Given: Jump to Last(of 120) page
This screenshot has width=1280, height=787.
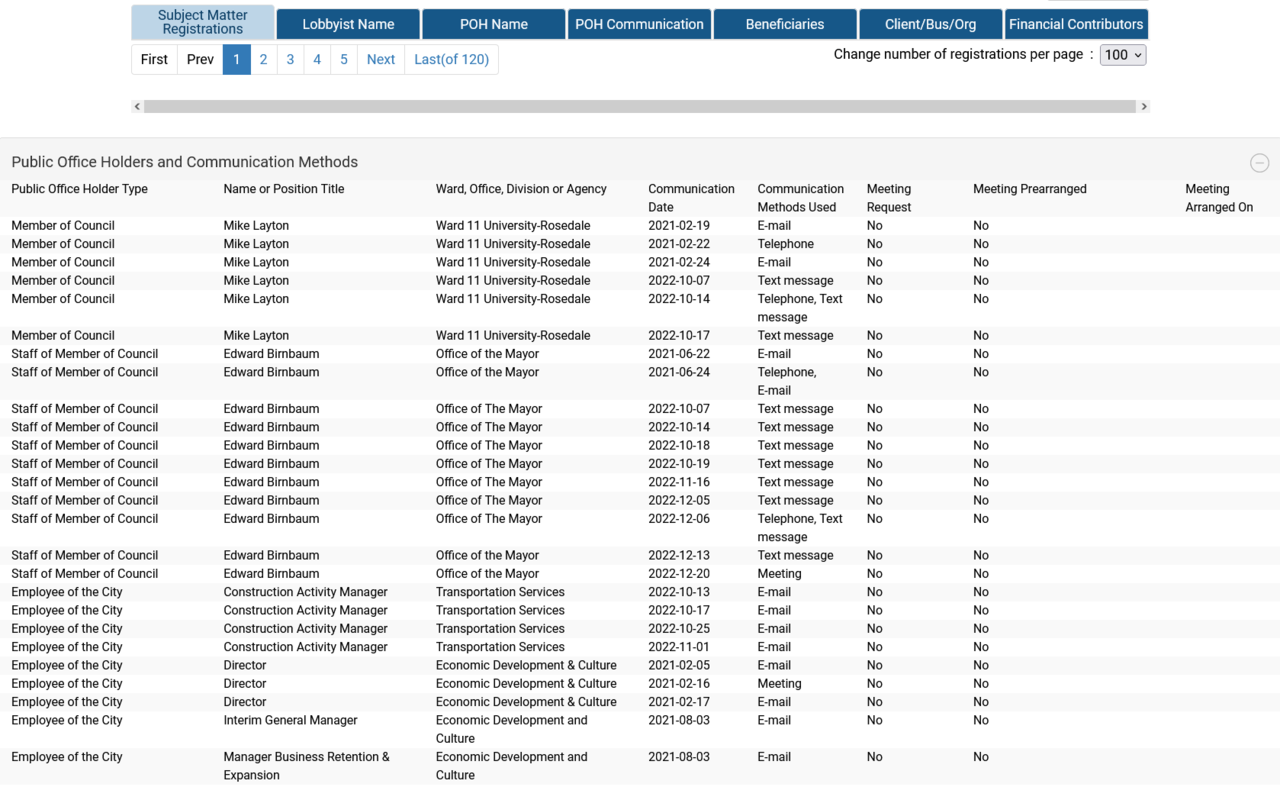Looking at the screenshot, I should pos(451,59).
